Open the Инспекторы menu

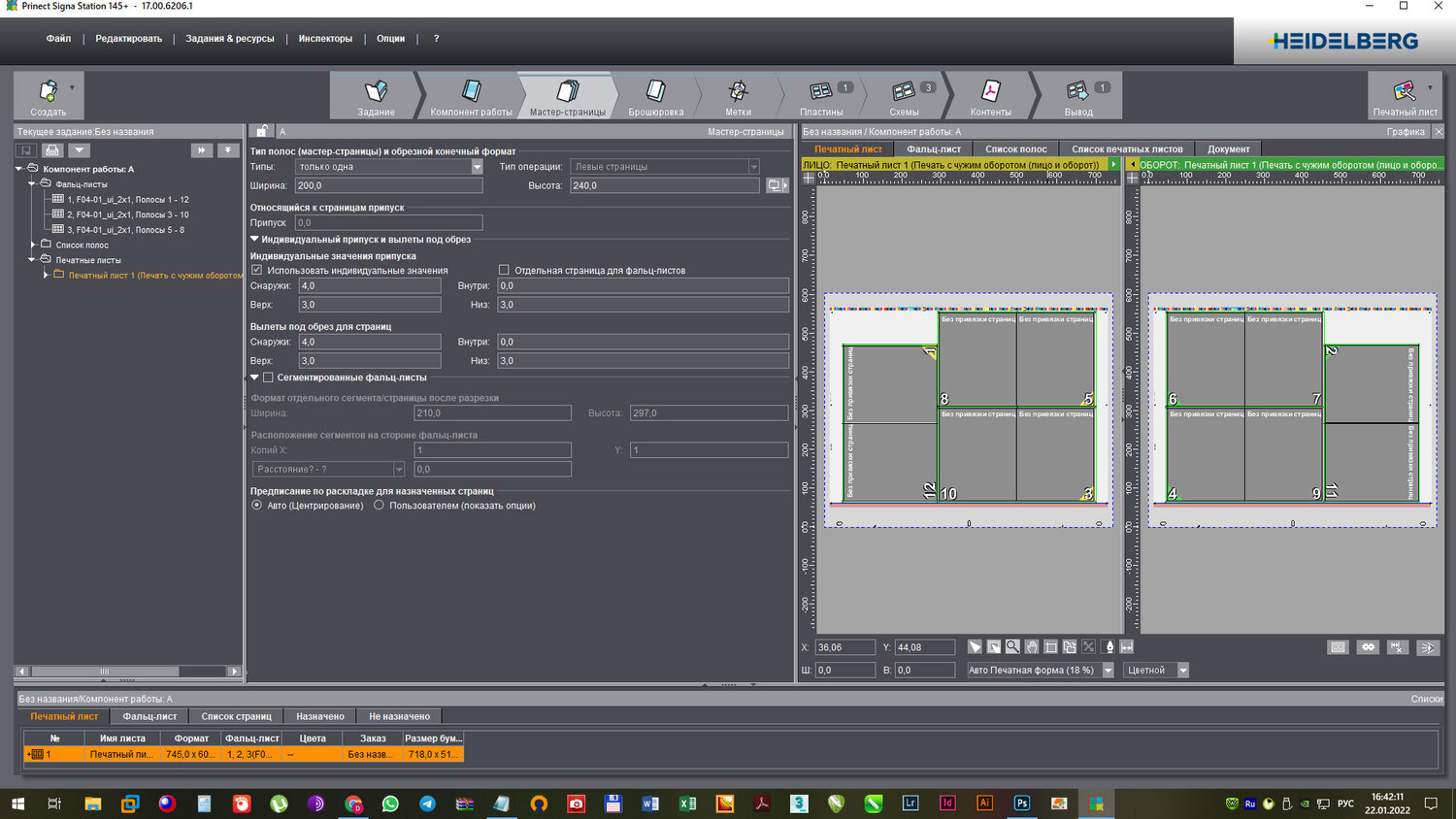click(325, 39)
